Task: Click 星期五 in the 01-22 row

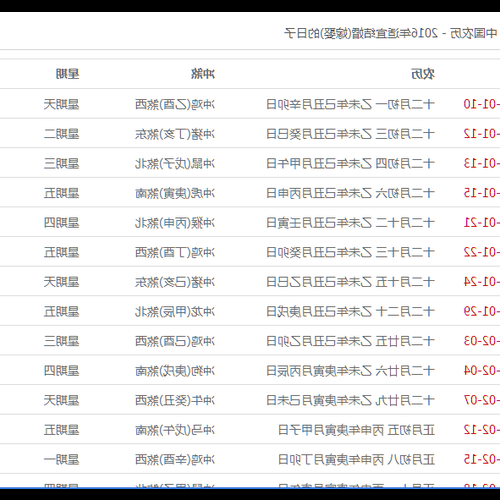Action: tap(62, 252)
